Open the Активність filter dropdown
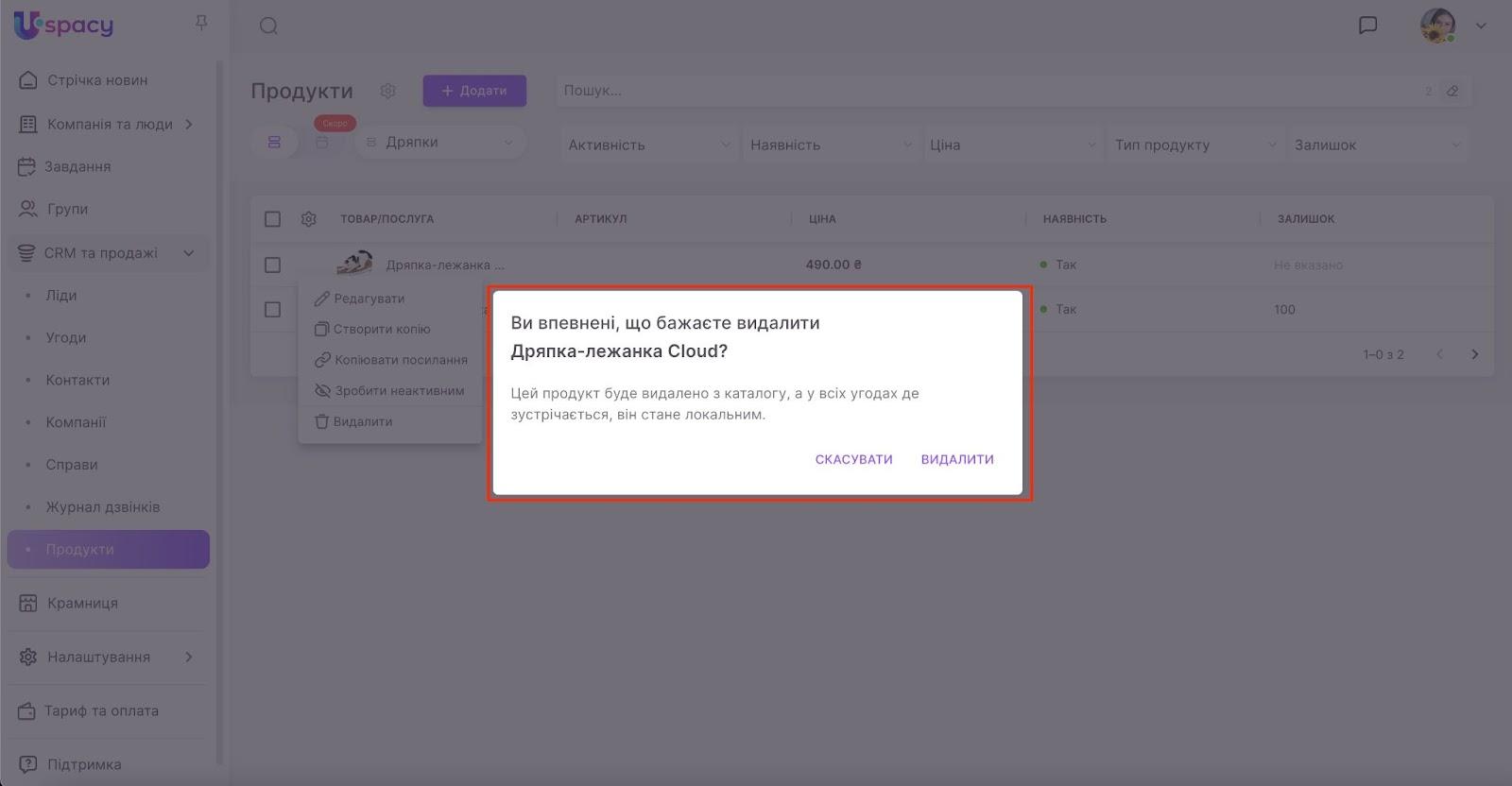This screenshot has width=1512, height=786. (648, 145)
